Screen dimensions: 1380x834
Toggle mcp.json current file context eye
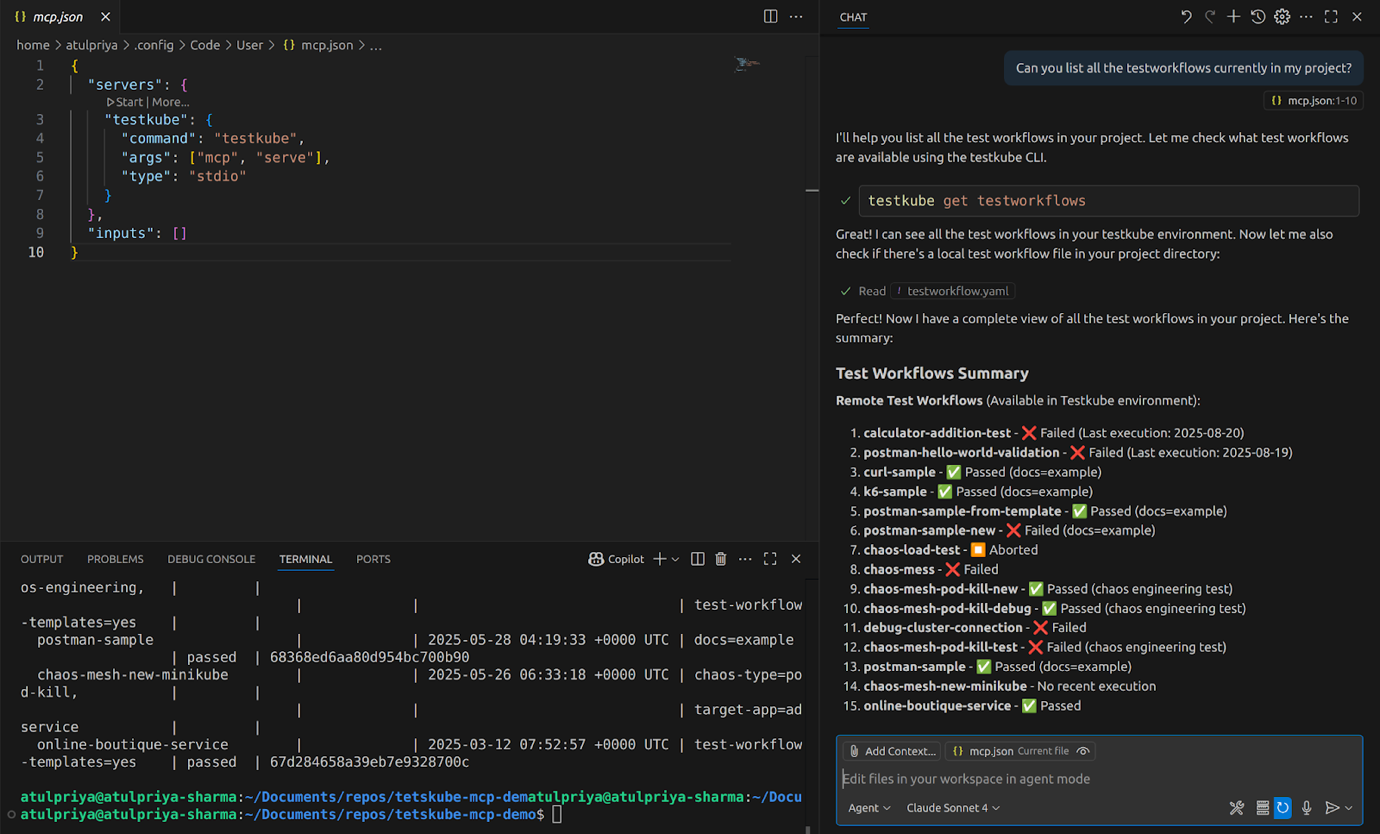click(1083, 751)
